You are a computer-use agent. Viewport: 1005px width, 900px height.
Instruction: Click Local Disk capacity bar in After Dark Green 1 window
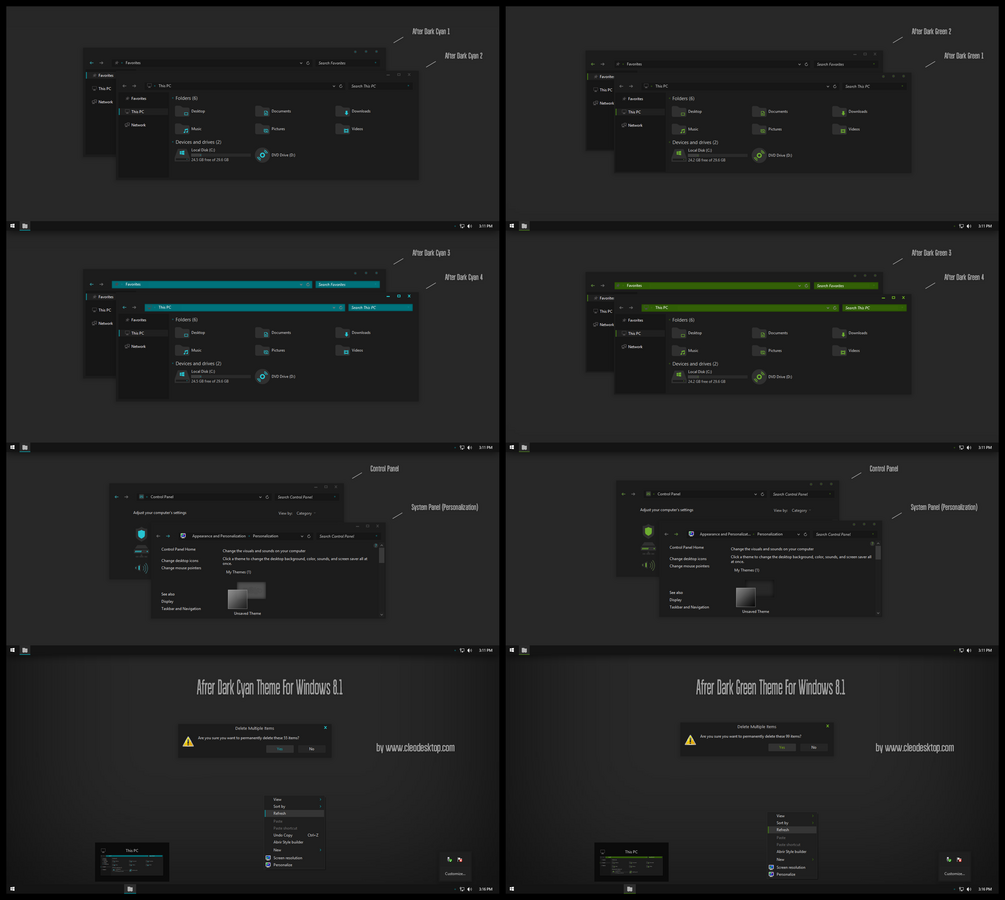click(717, 155)
